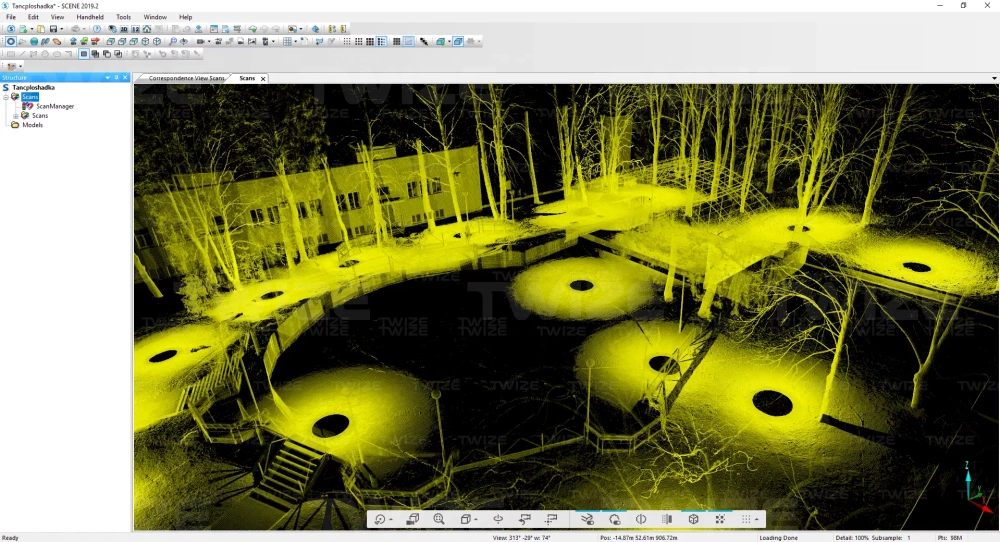The height and width of the screenshot is (542, 1000).
Task: Click the Save icon in the top toolbar
Action: click(52, 29)
